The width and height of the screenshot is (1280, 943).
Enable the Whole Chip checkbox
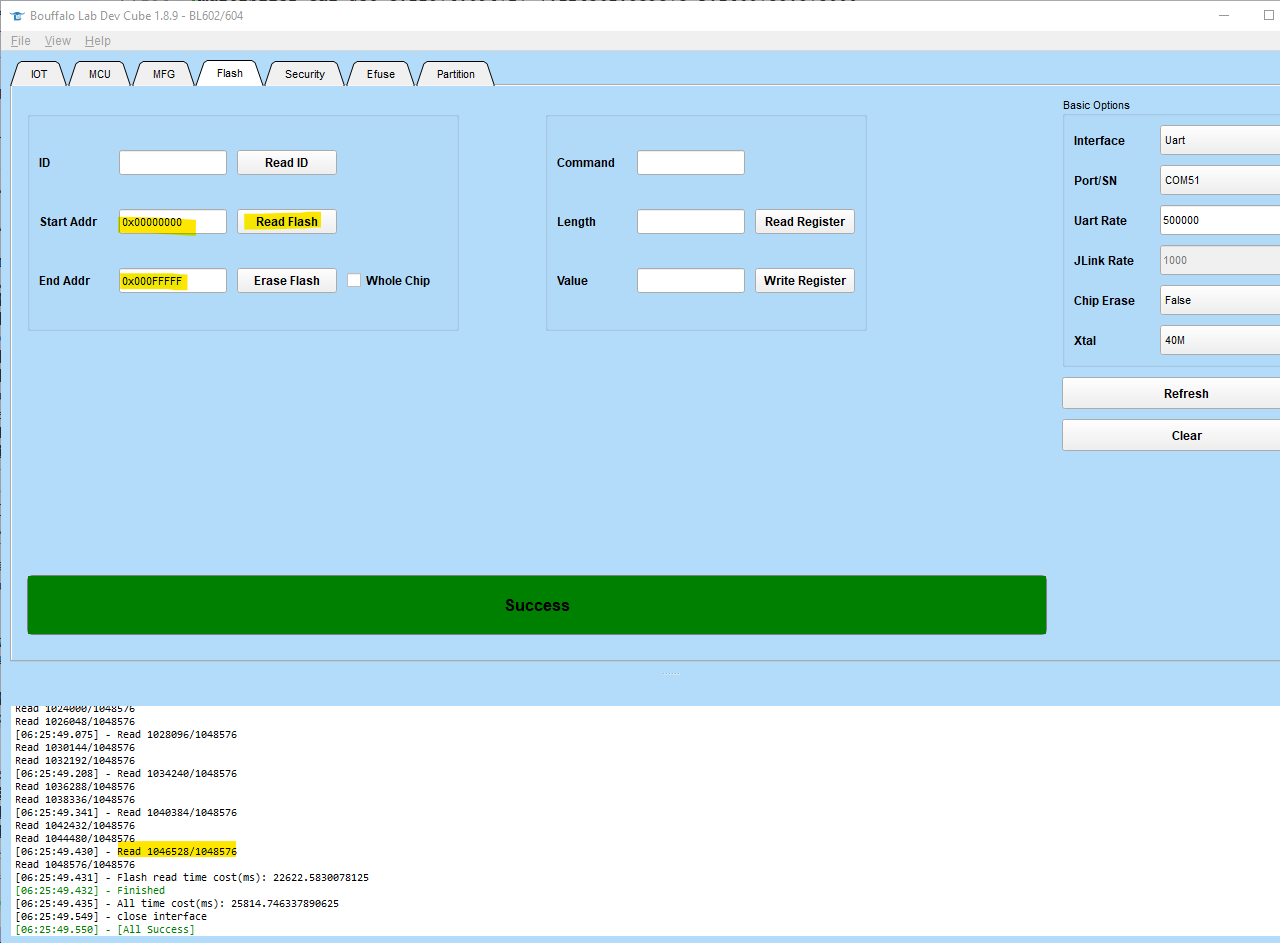point(354,281)
